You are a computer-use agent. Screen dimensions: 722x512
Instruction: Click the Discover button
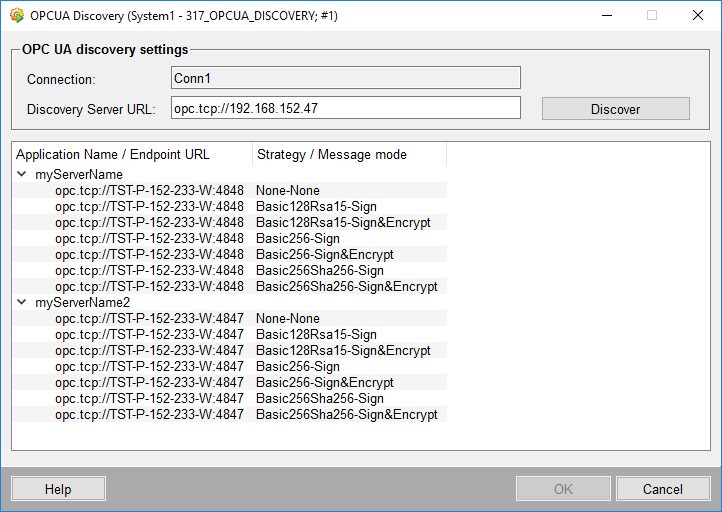[615, 109]
